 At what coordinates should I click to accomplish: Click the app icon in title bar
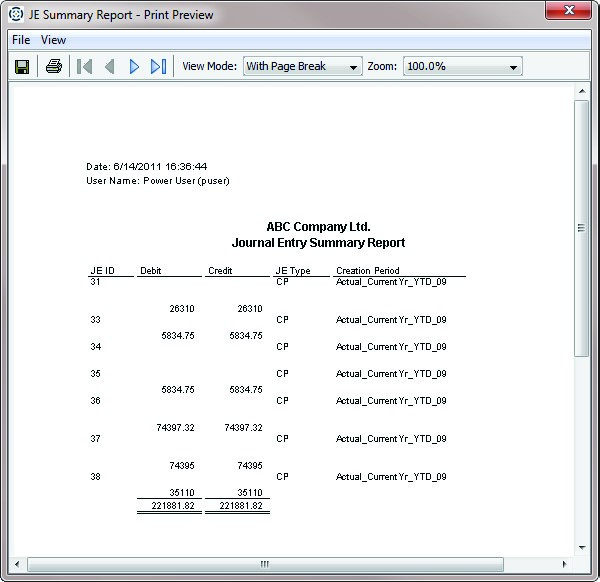click(17, 15)
